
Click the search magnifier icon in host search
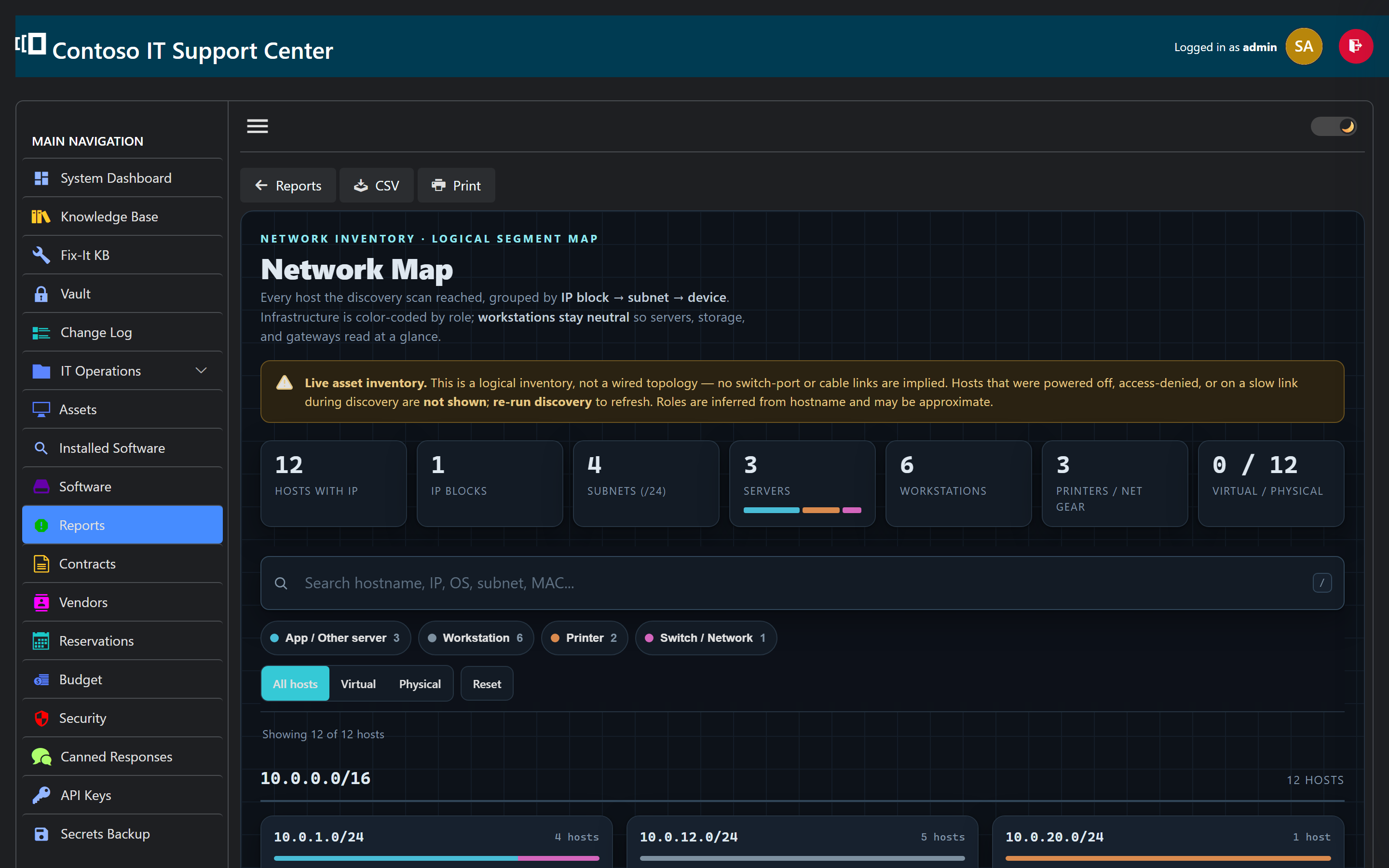[281, 583]
